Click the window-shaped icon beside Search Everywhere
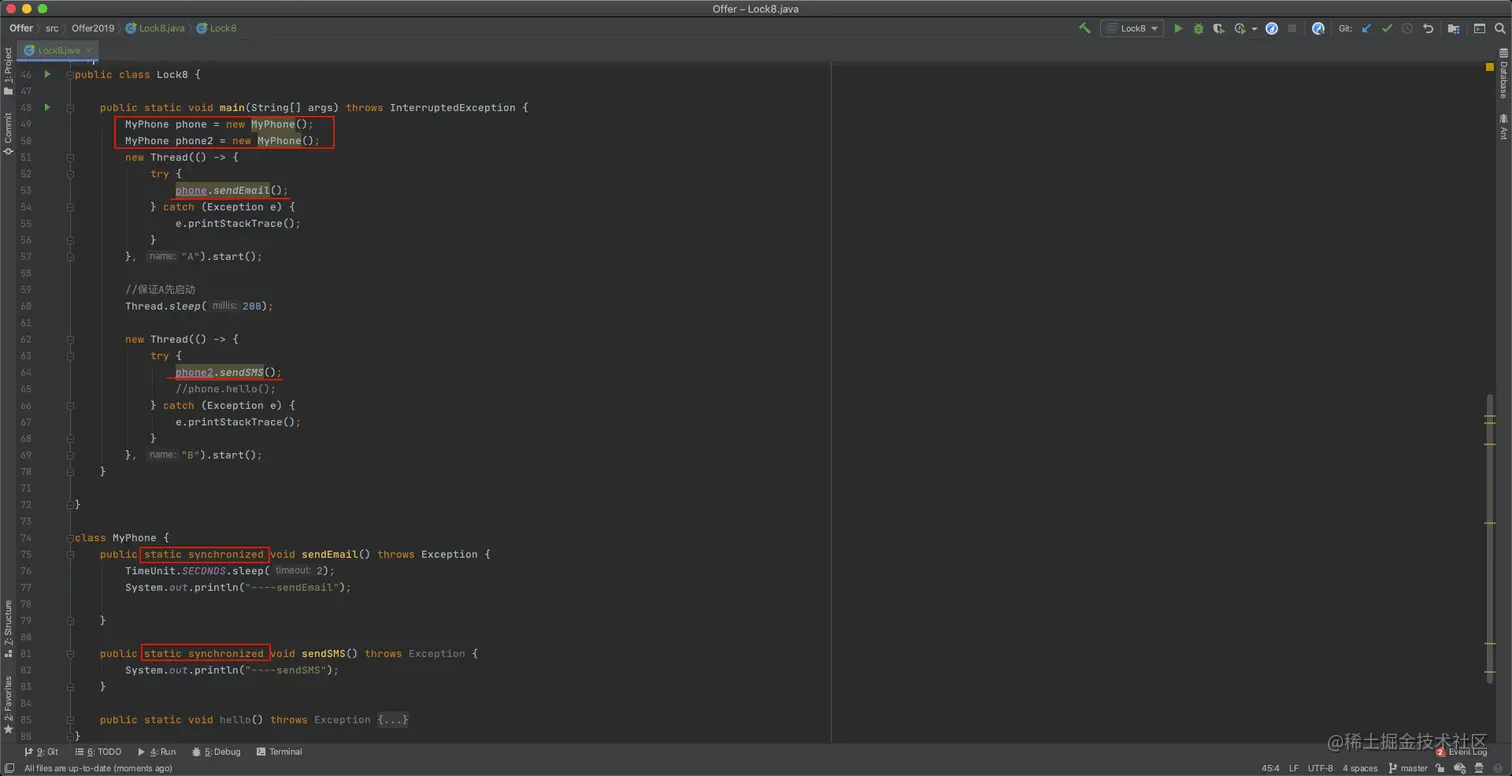The height and width of the screenshot is (776, 1512). point(1479,29)
